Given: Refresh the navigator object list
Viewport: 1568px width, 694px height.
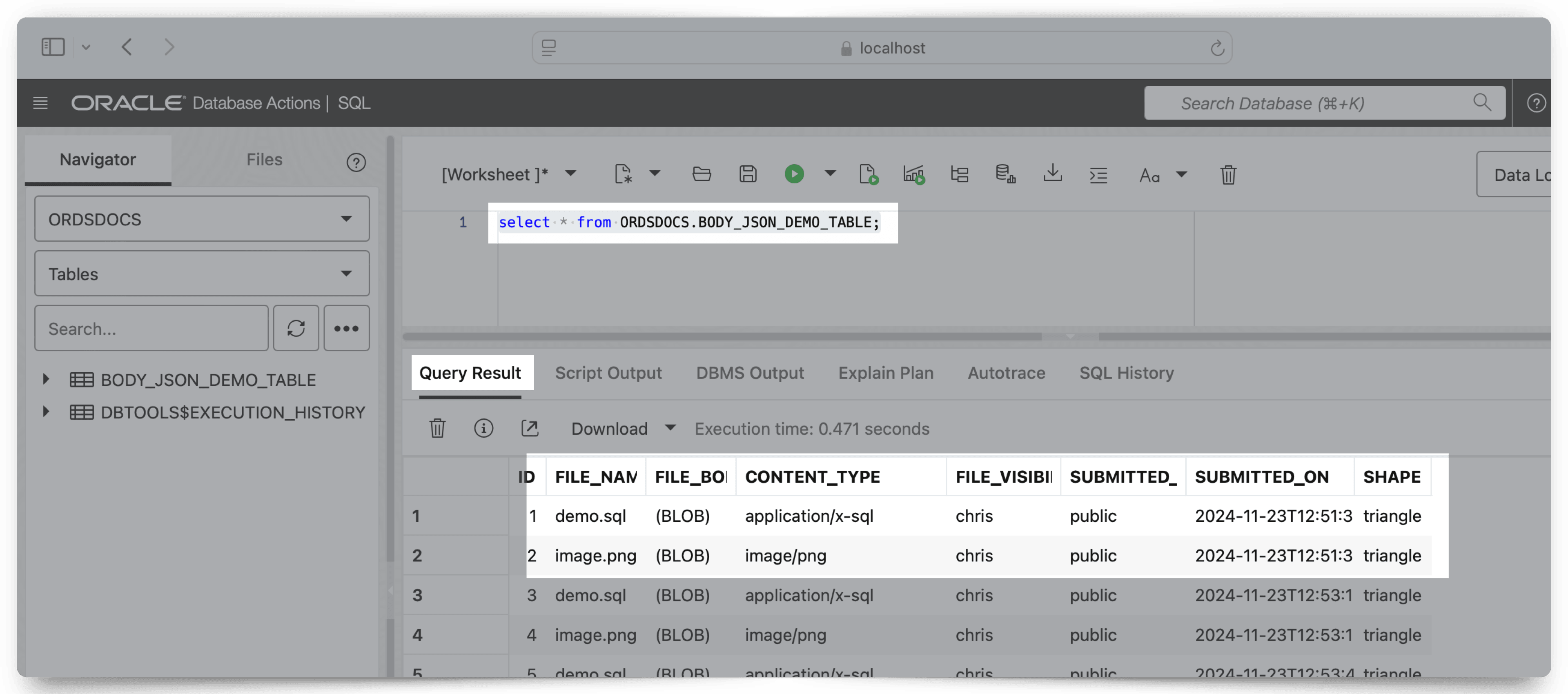Looking at the screenshot, I should [x=296, y=329].
